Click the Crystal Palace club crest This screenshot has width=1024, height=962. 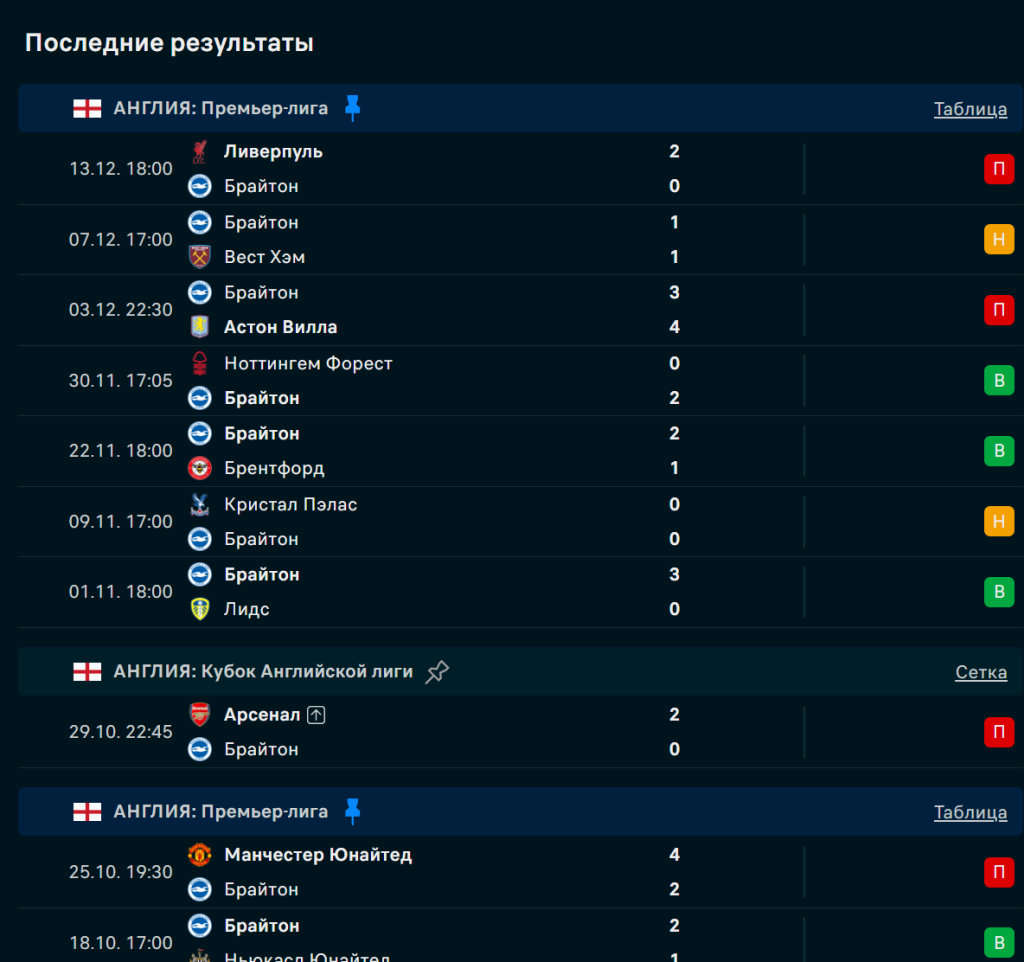200,504
